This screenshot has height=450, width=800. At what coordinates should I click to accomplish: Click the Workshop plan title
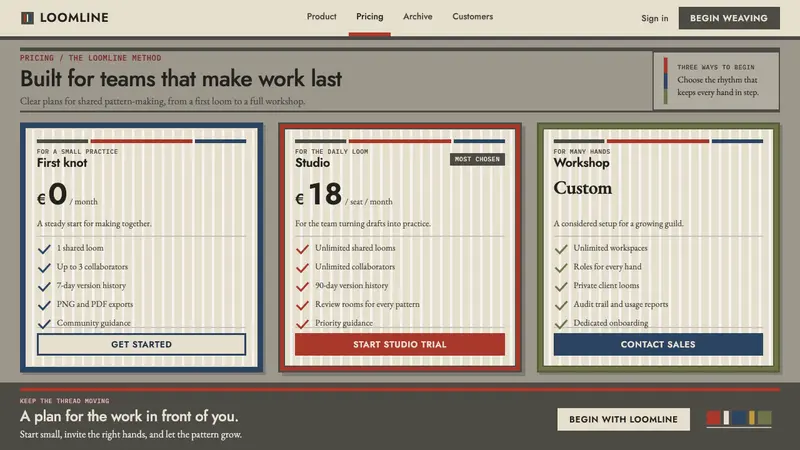[x=581, y=163]
